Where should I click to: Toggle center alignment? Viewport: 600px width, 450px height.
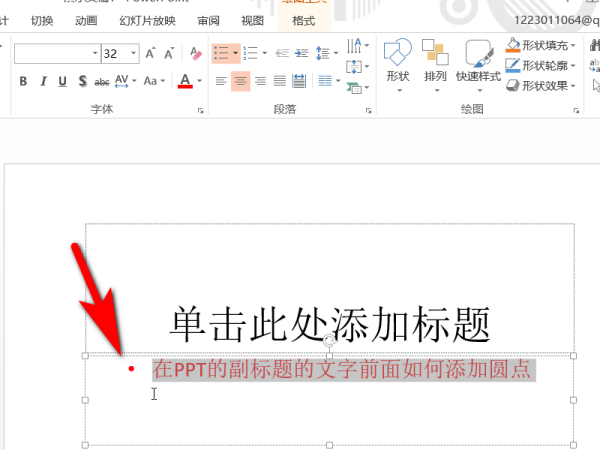(241, 81)
